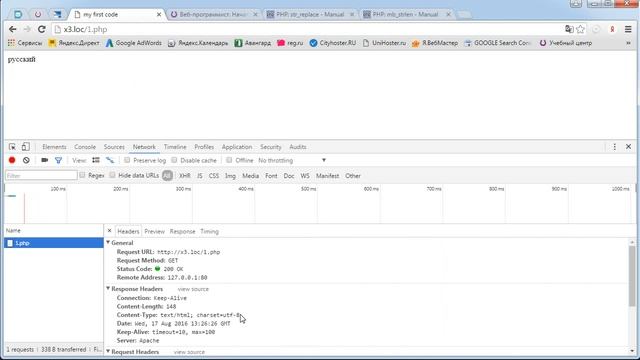The image size is (640, 360).
Task: Open the Chrome hamburger menu
Action: tap(628, 29)
